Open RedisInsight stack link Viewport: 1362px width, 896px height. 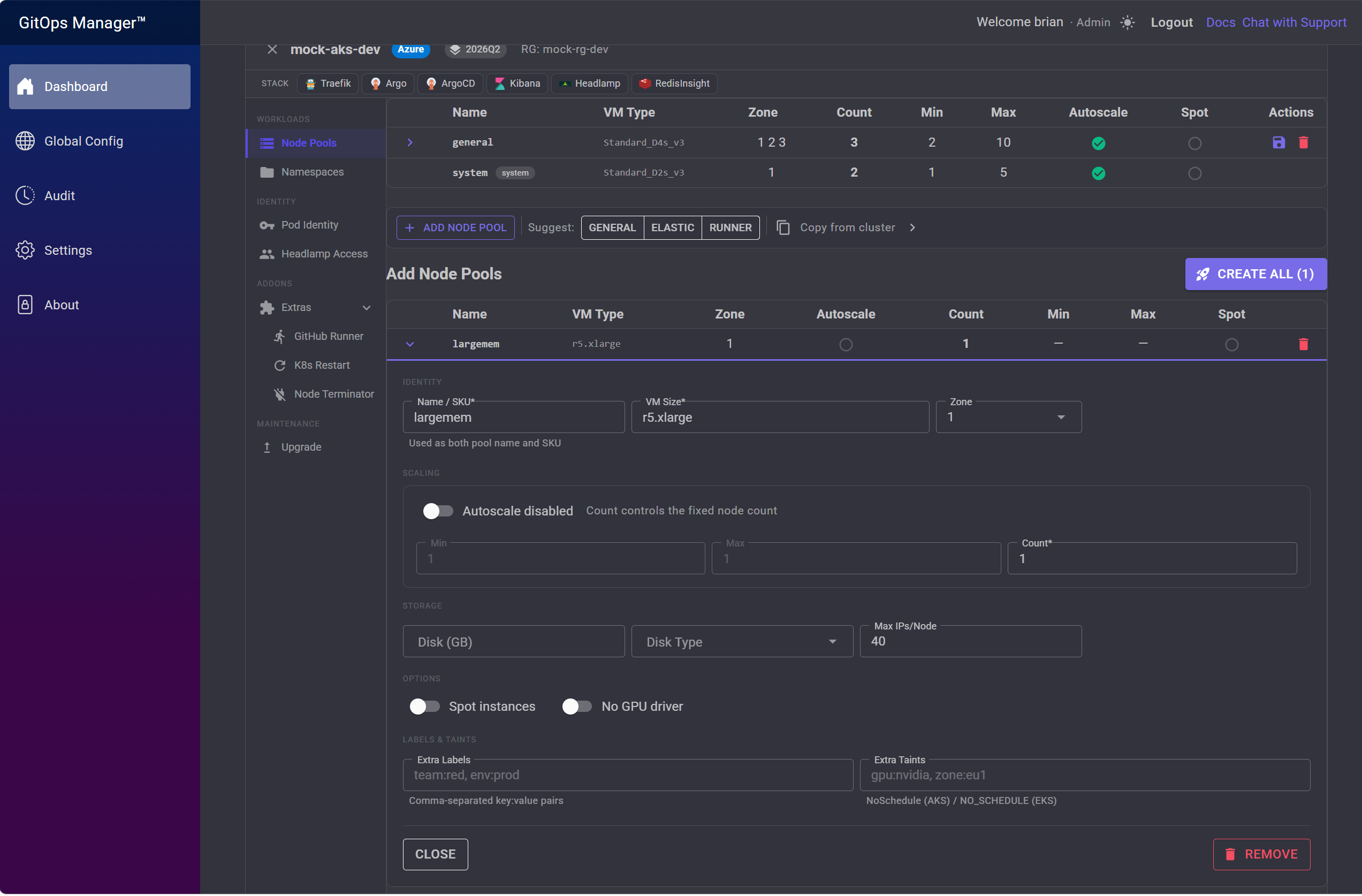[x=675, y=83]
